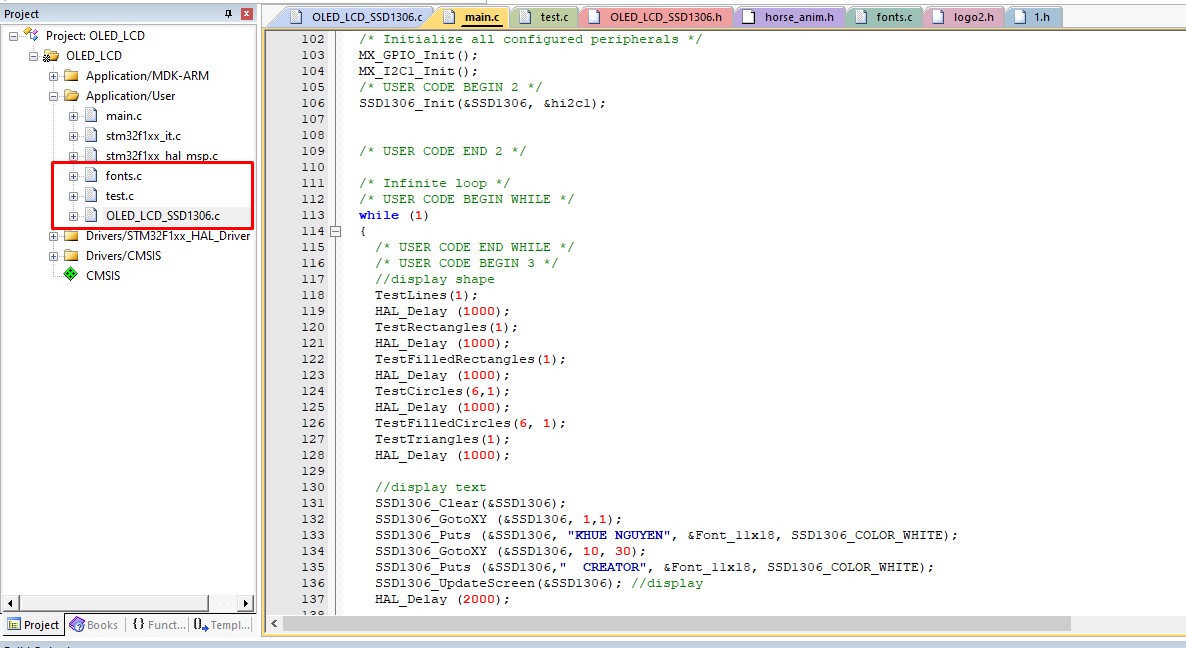This screenshot has height=648, width=1186.
Task: Click the green CMSIS component icon
Action: (x=70, y=275)
